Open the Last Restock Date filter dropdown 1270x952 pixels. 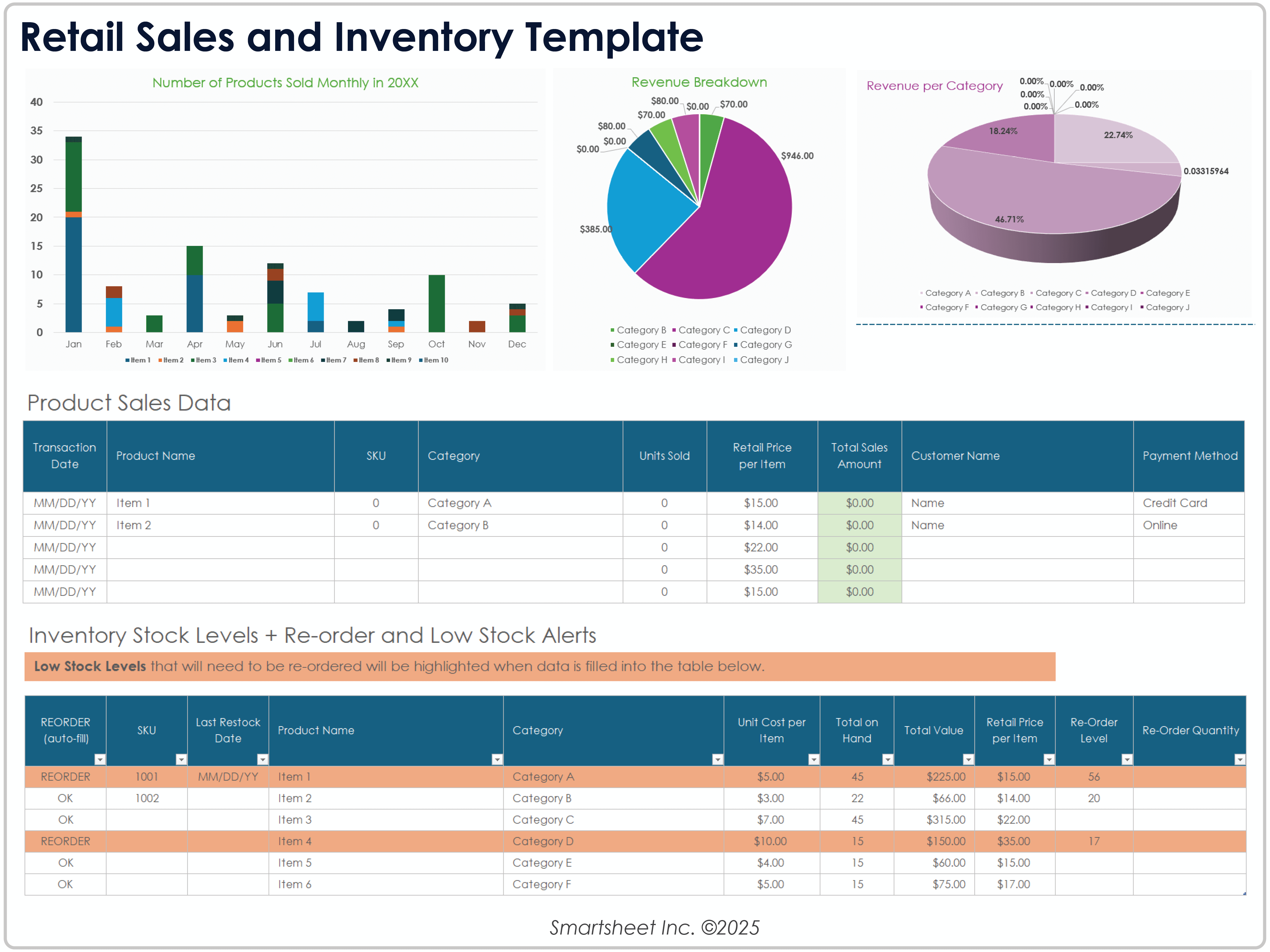(263, 759)
